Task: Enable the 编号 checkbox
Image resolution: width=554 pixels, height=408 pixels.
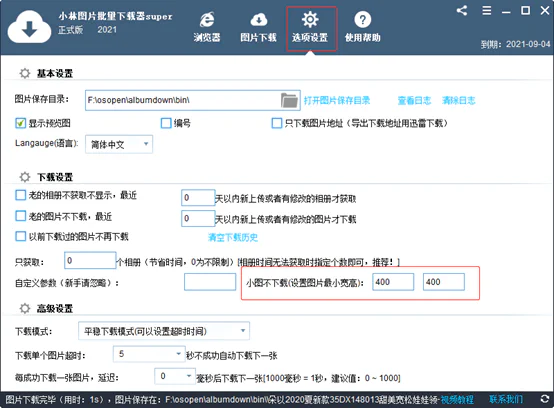Action: tap(166, 123)
